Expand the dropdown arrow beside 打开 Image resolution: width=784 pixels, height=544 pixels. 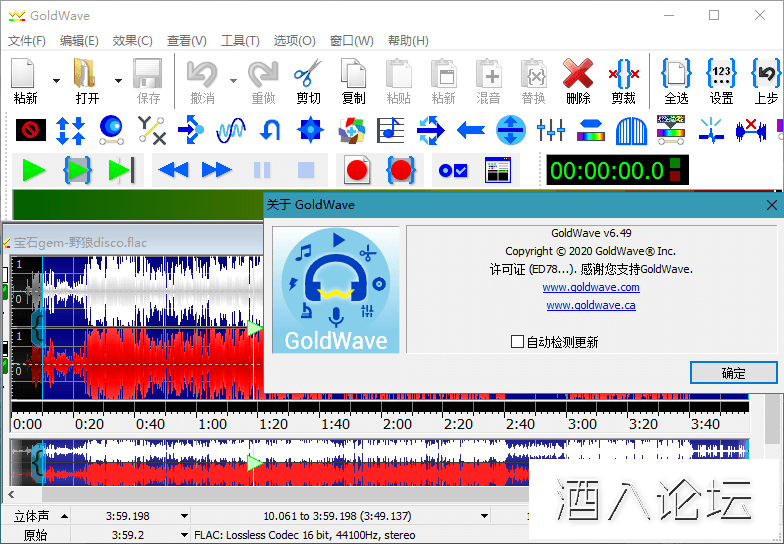tap(118, 81)
